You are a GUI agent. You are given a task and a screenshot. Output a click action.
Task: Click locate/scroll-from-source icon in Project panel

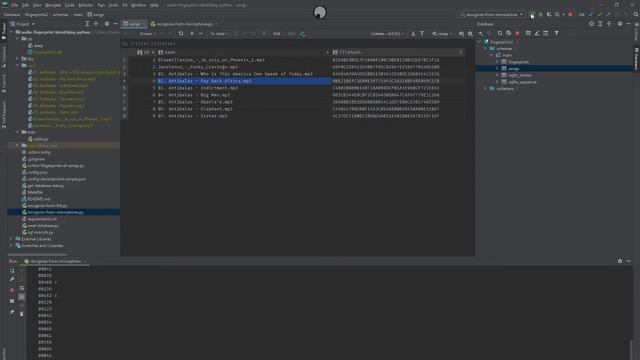pos(87,24)
